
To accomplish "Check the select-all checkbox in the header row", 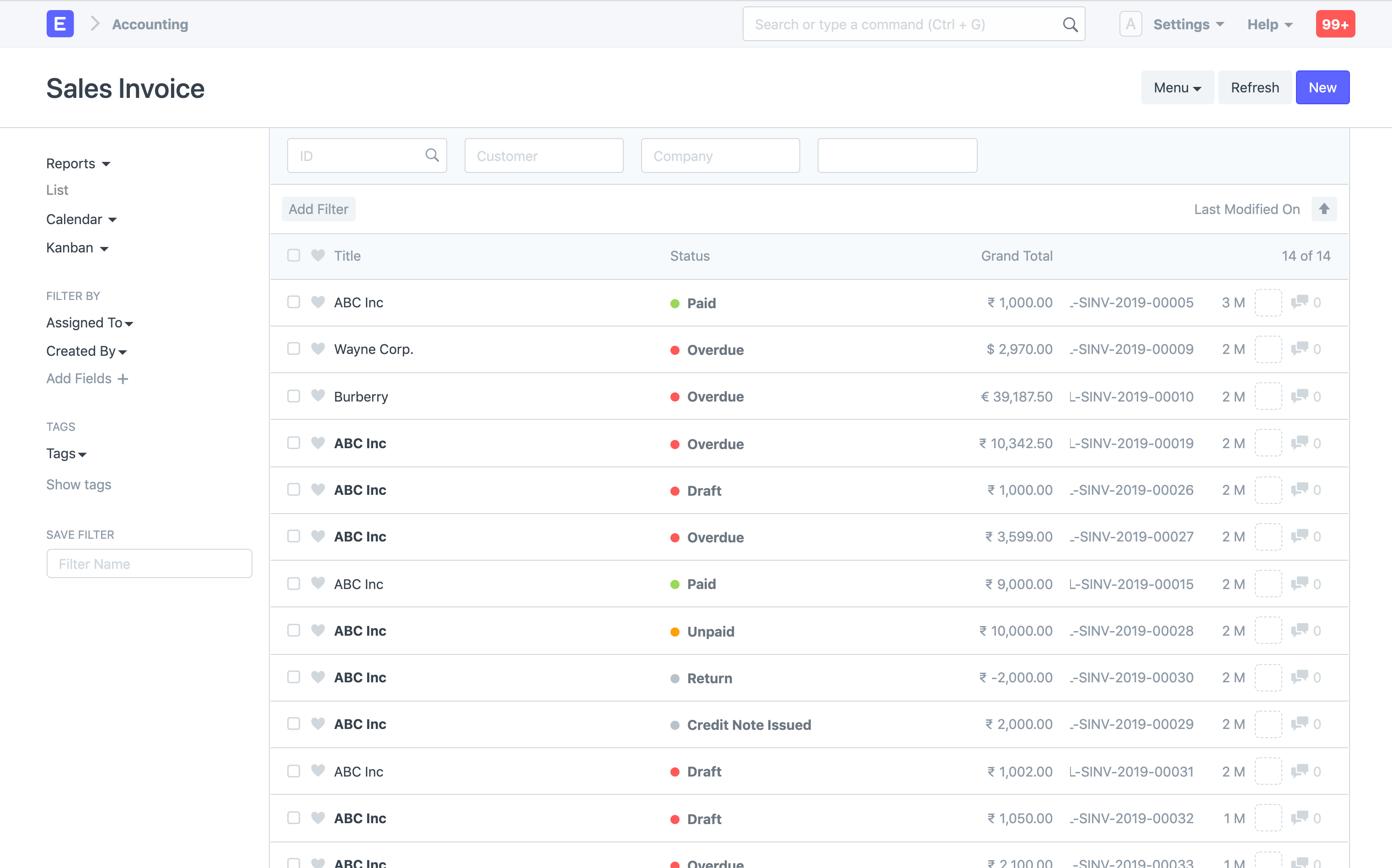I will pos(294,256).
